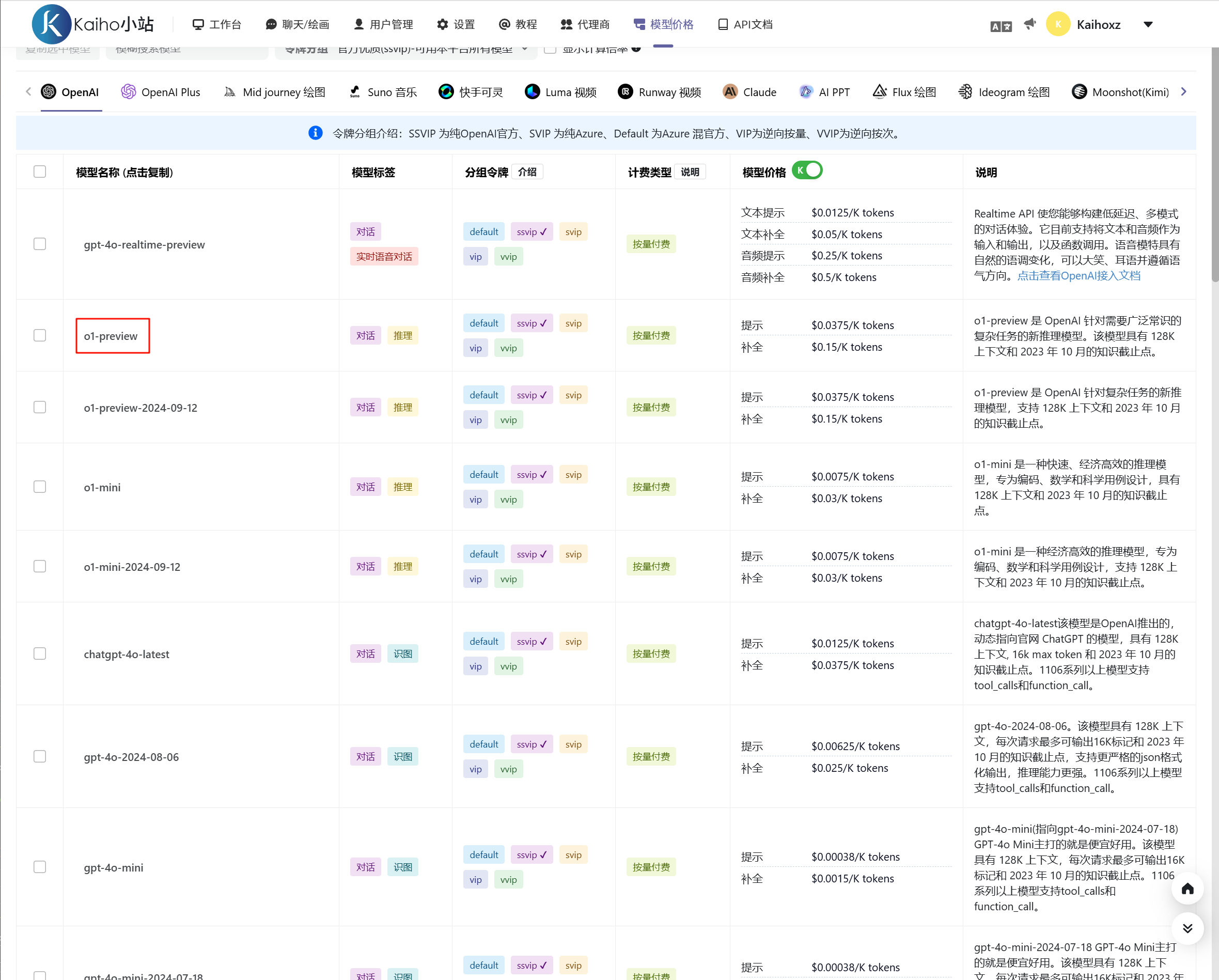Select the OpenAI tab
Image resolution: width=1219 pixels, height=980 pixels.
click(x=70, y=92)
